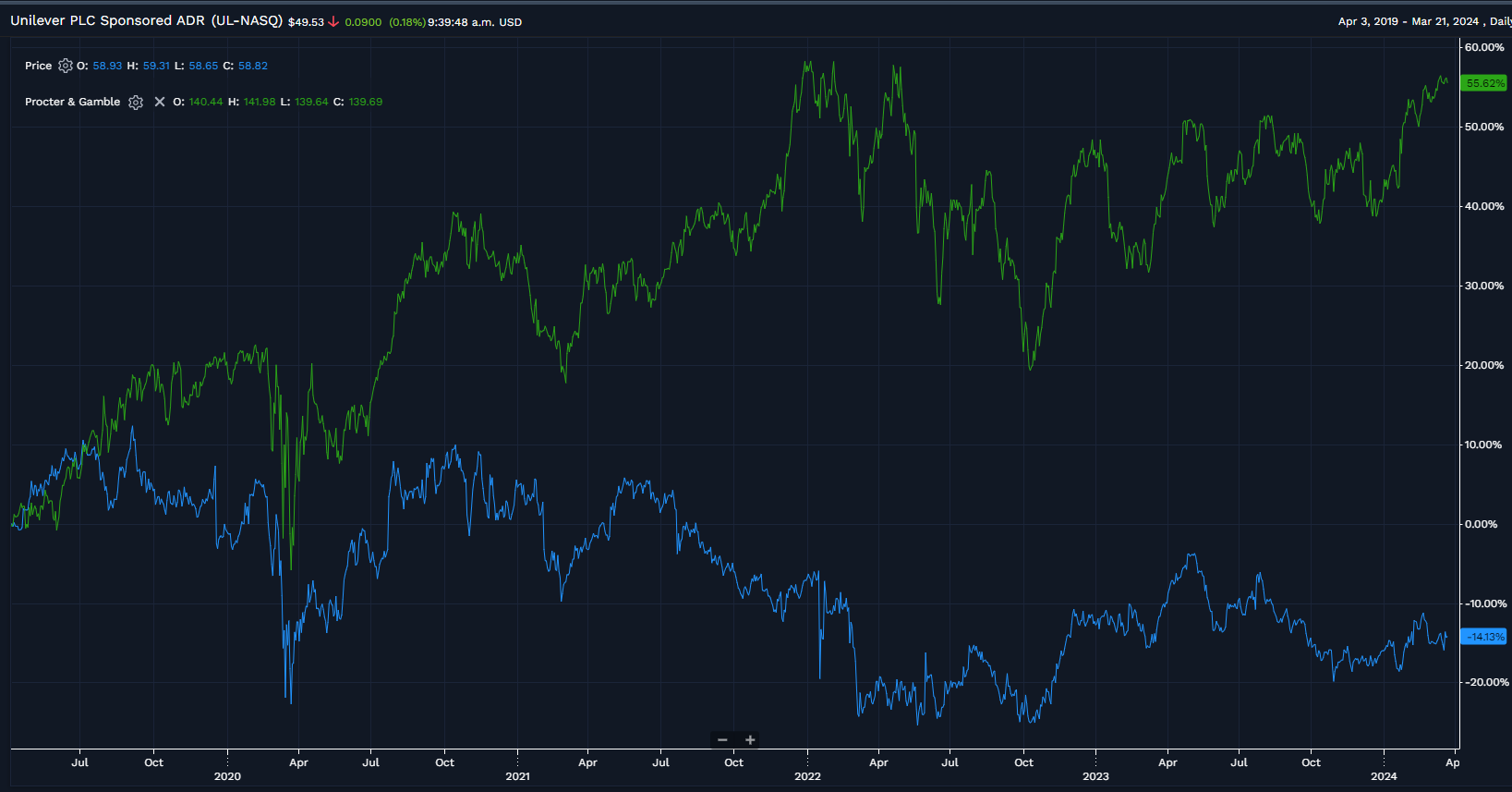Zoom out using the minus button
Image resolution: width=1512 pixels, height=792 pixels.
coord(722,739)
